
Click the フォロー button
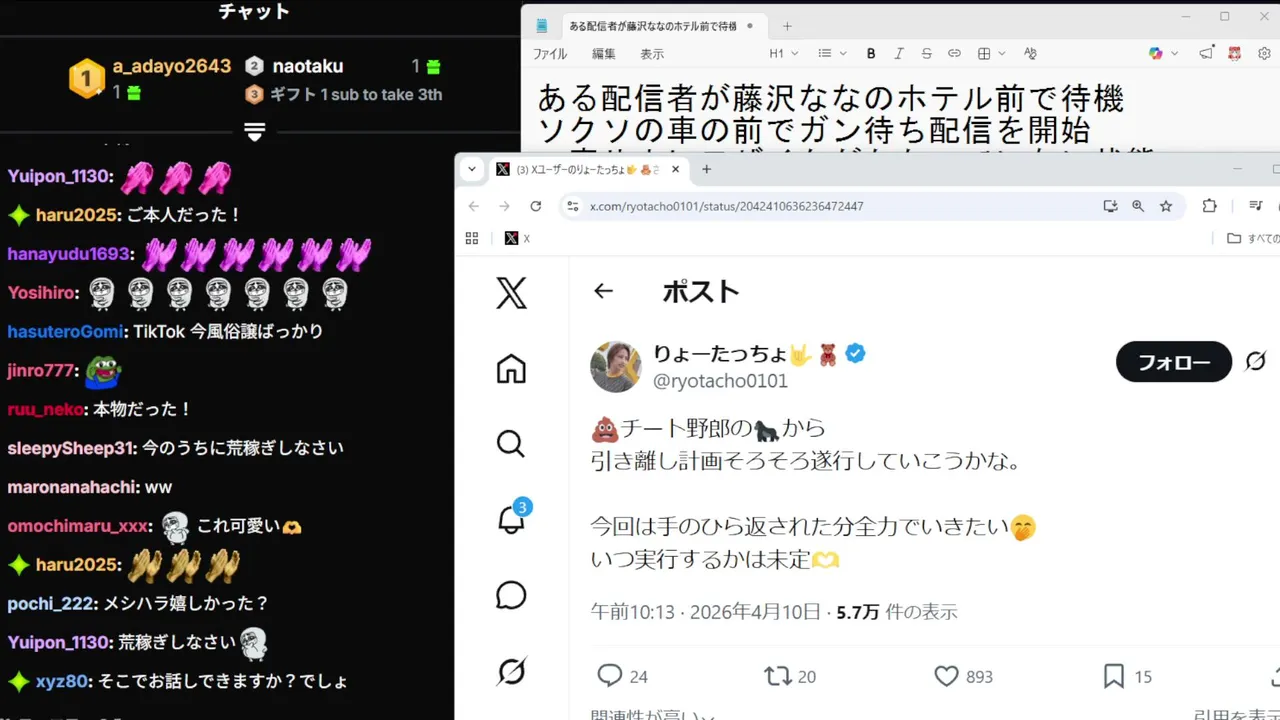(1174, 361)
